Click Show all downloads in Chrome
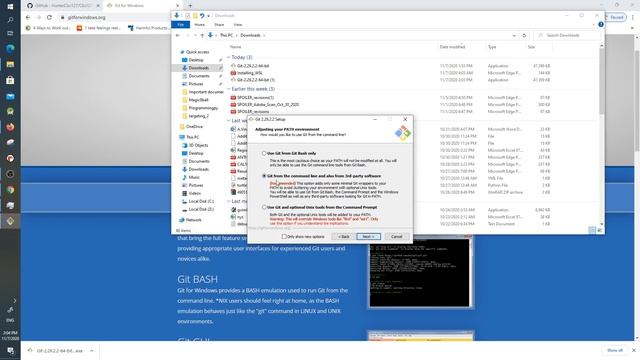 click(615, 350)
